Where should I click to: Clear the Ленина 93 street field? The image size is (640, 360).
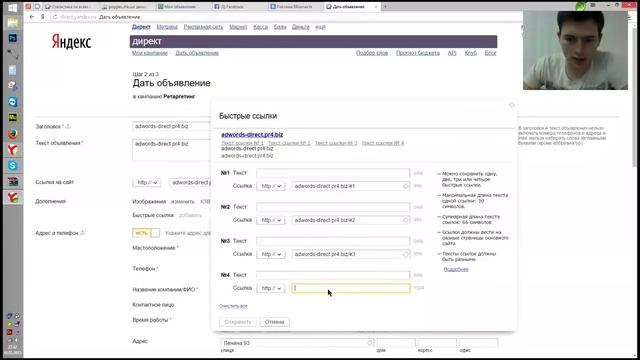(369, 343)
